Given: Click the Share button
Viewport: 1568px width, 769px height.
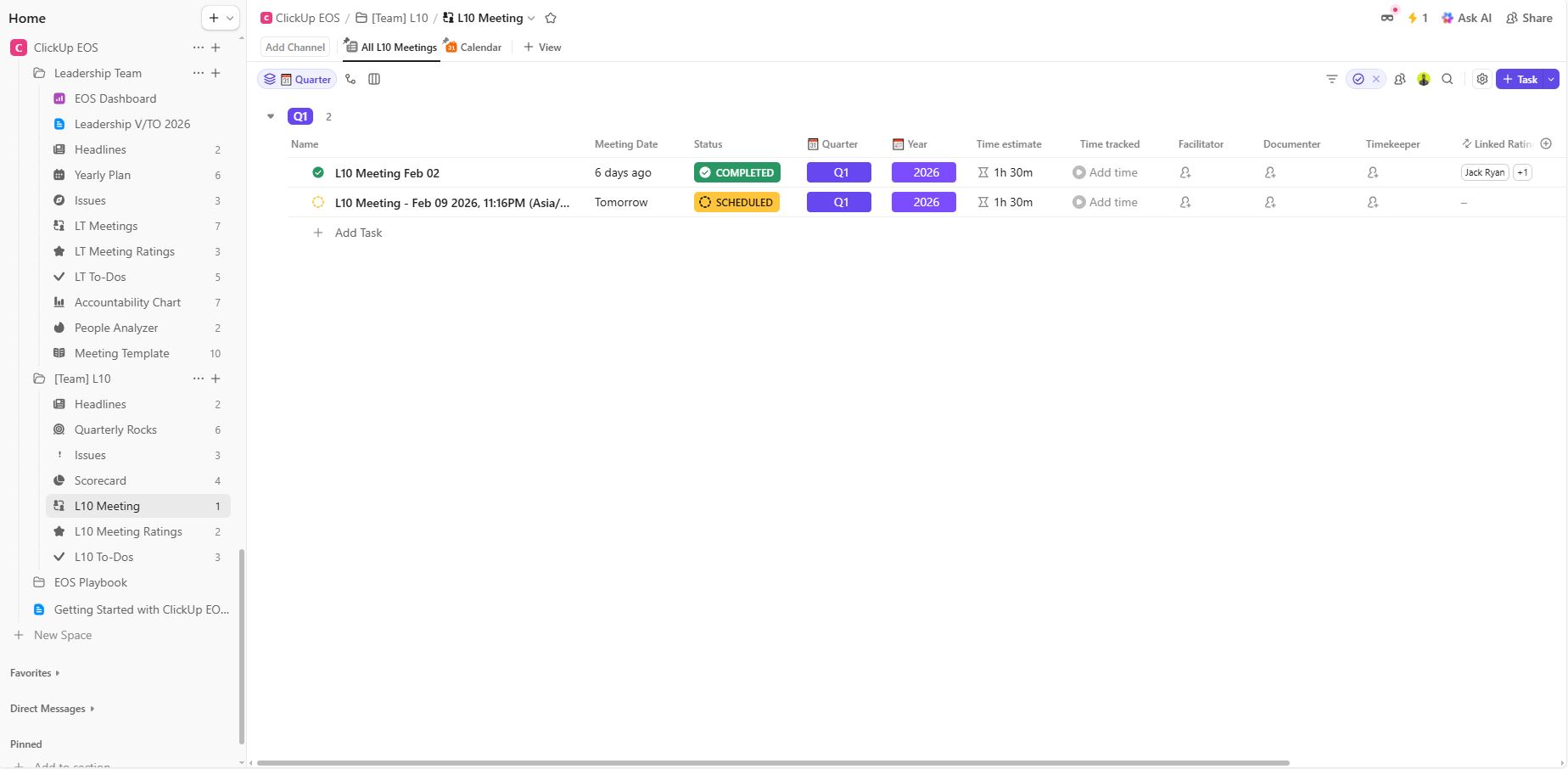Looking at the screenshot, I should click(1529, 18).
